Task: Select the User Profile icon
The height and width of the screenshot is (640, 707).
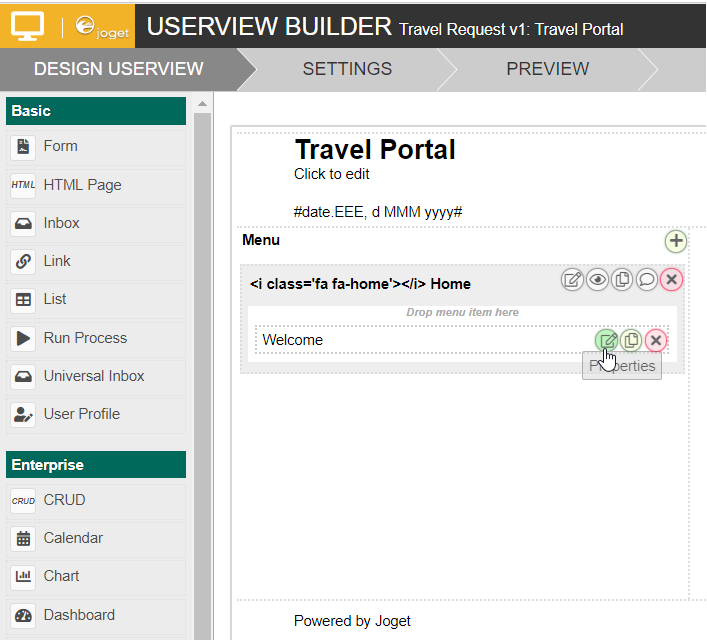Action: (x=23, y=414)
